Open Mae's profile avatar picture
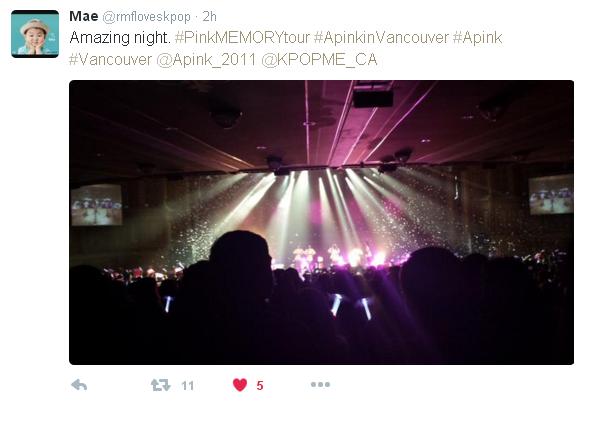 [35, 34]
